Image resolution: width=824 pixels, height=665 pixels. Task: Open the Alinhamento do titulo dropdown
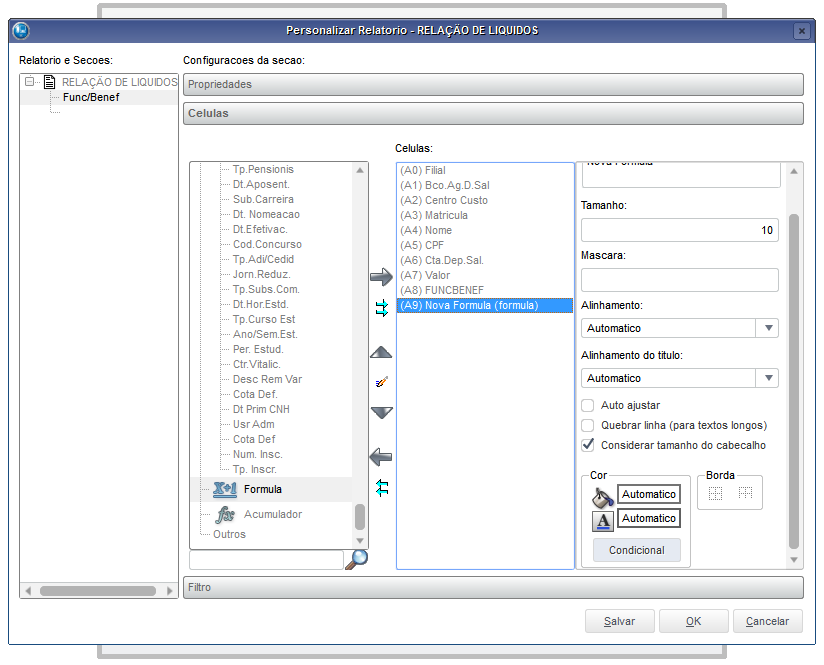click(768, 378)
